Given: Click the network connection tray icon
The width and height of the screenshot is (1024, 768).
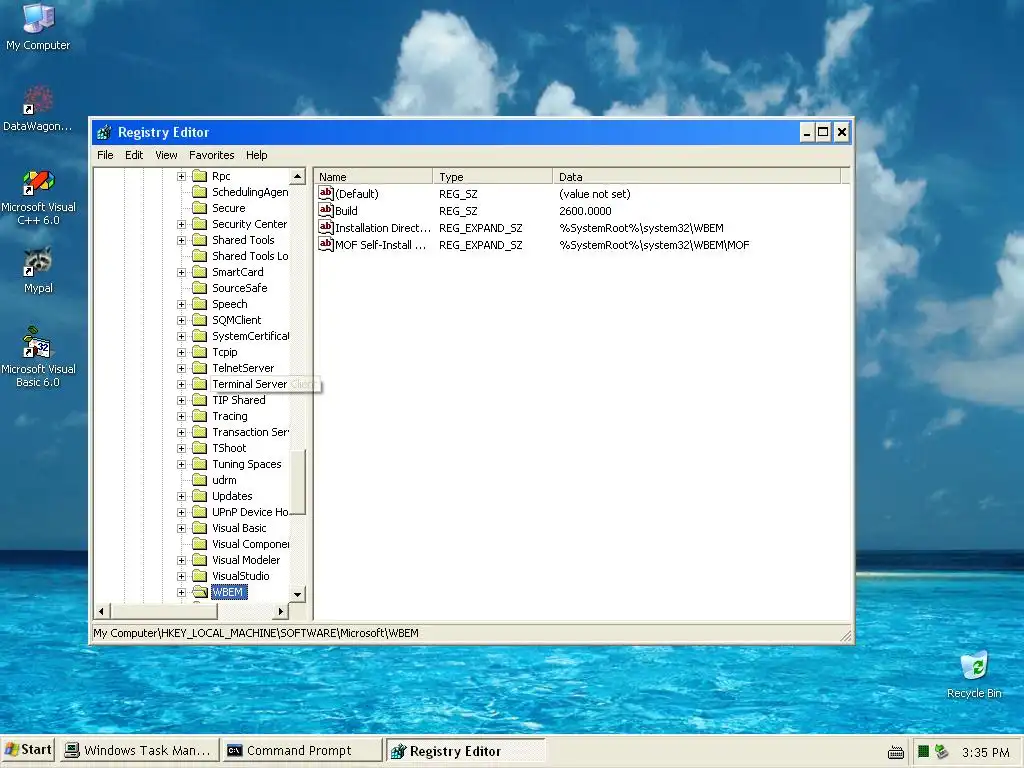Looking at the screenshot, I should (941, 752).
